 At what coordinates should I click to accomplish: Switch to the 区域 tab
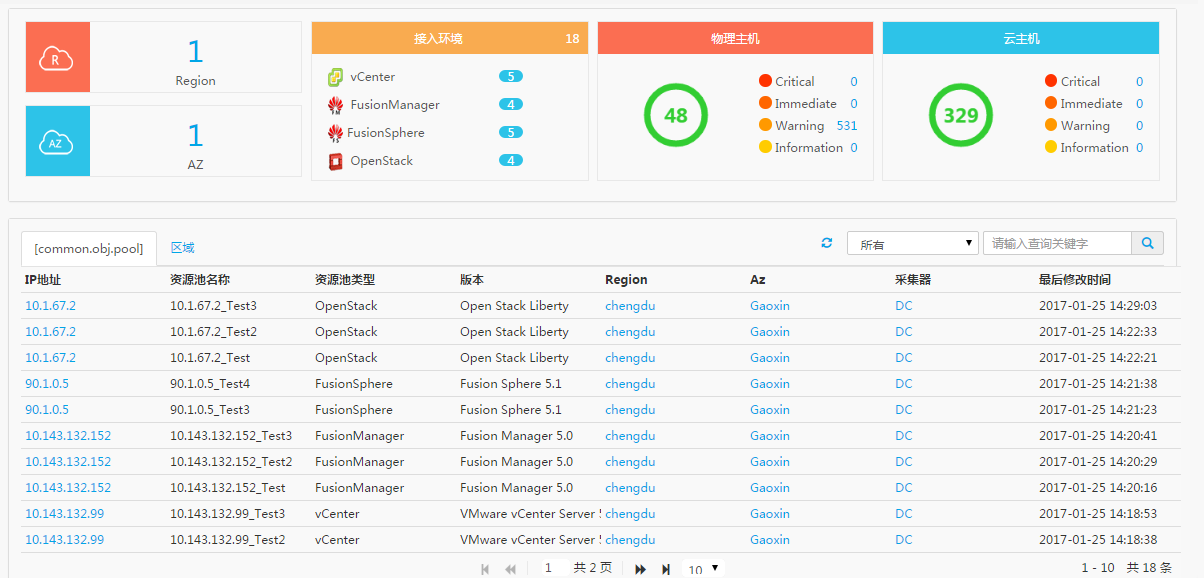(x=182, y=248)
